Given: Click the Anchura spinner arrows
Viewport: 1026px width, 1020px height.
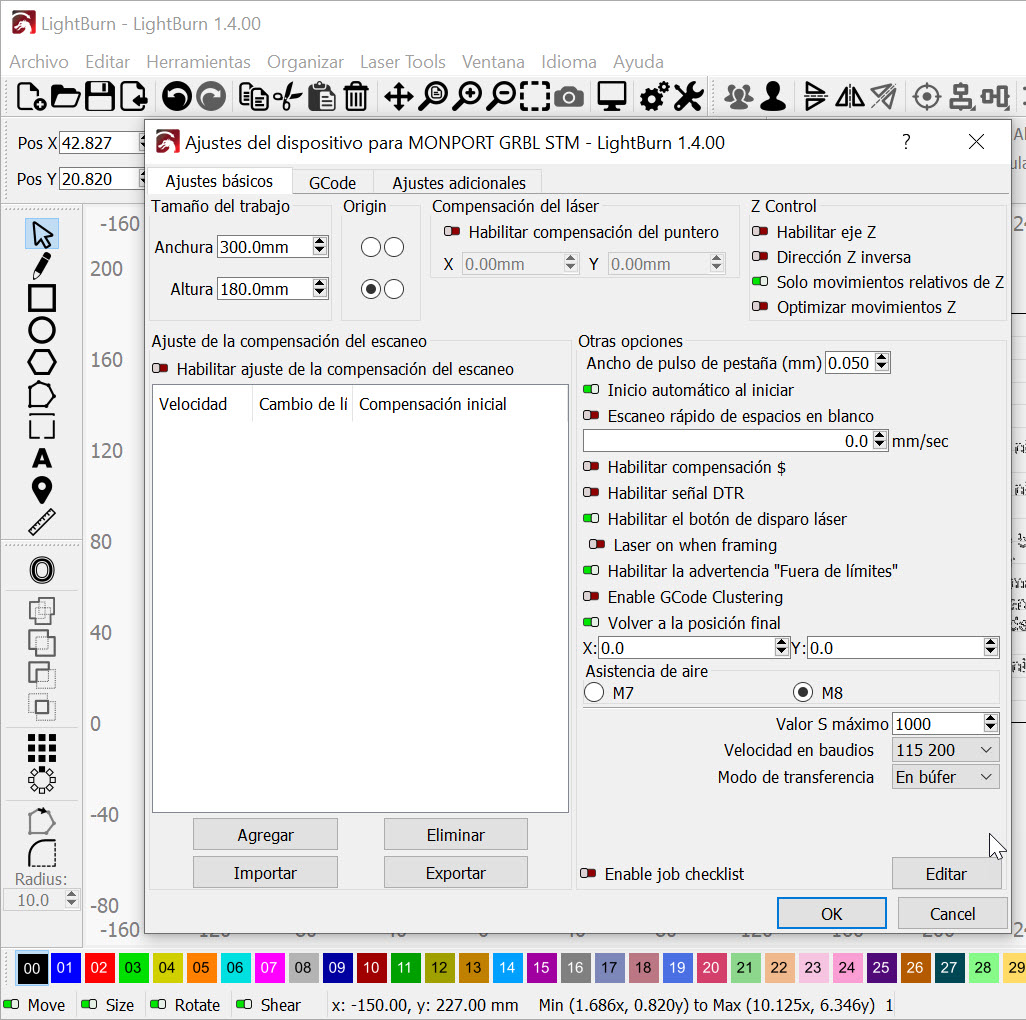Looking at the screenshot, I should tap(320, 247).
